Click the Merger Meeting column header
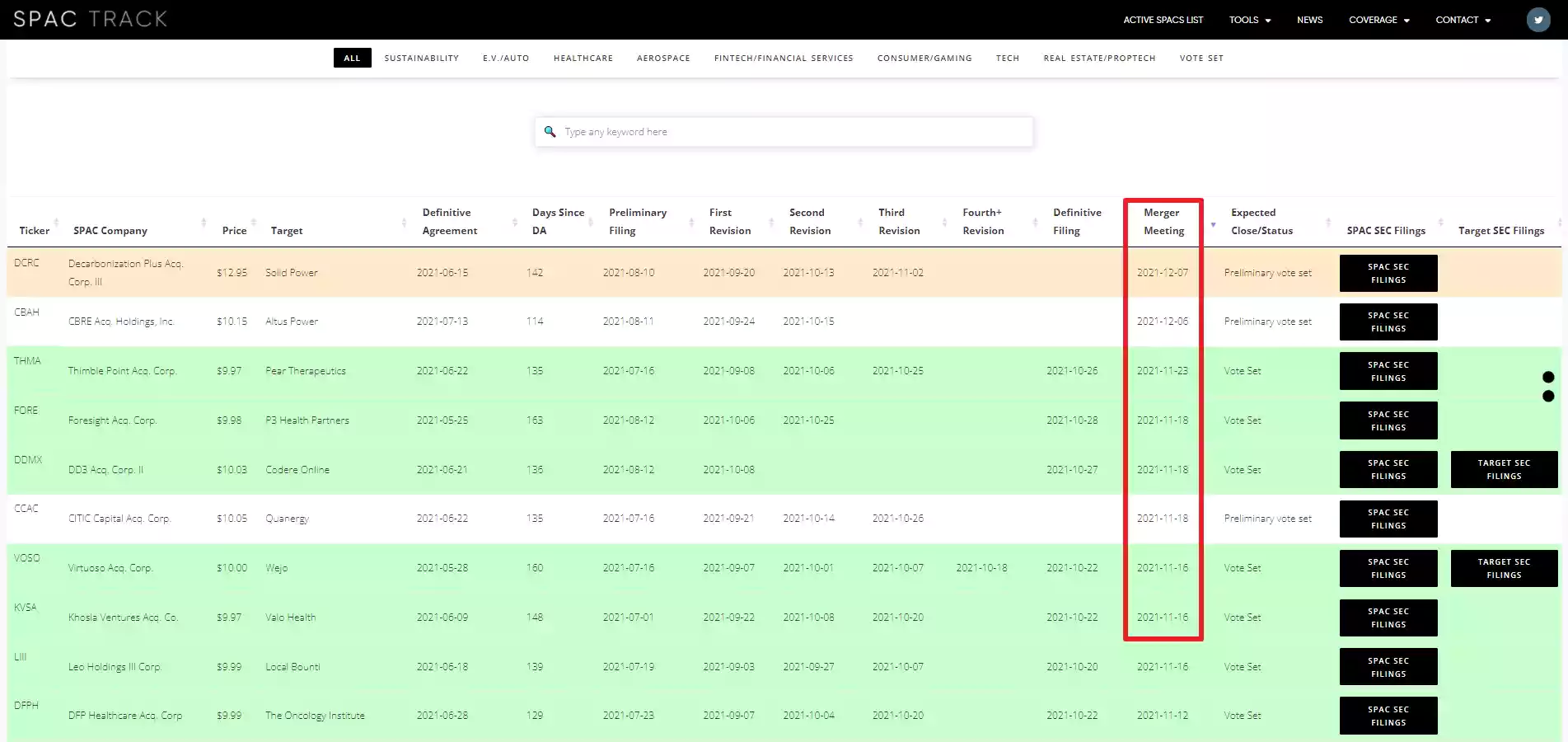Viewport: 1568px width, 742px height. pos(1163,222)
